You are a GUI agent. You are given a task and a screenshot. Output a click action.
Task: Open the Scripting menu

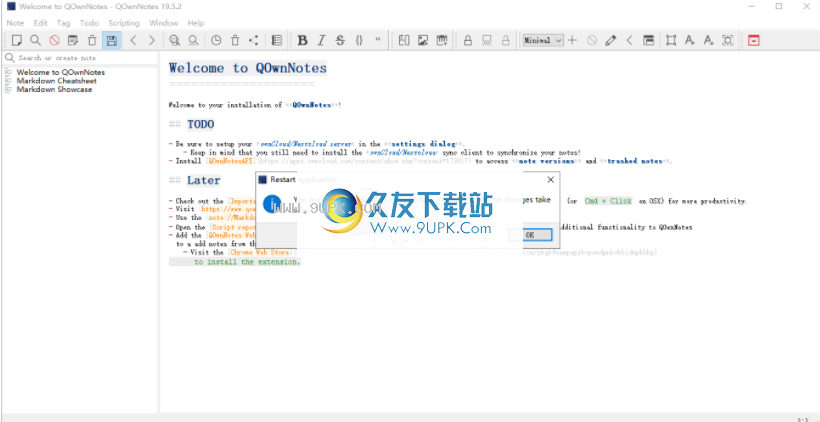pyautogui.click(x=124, y=23)
